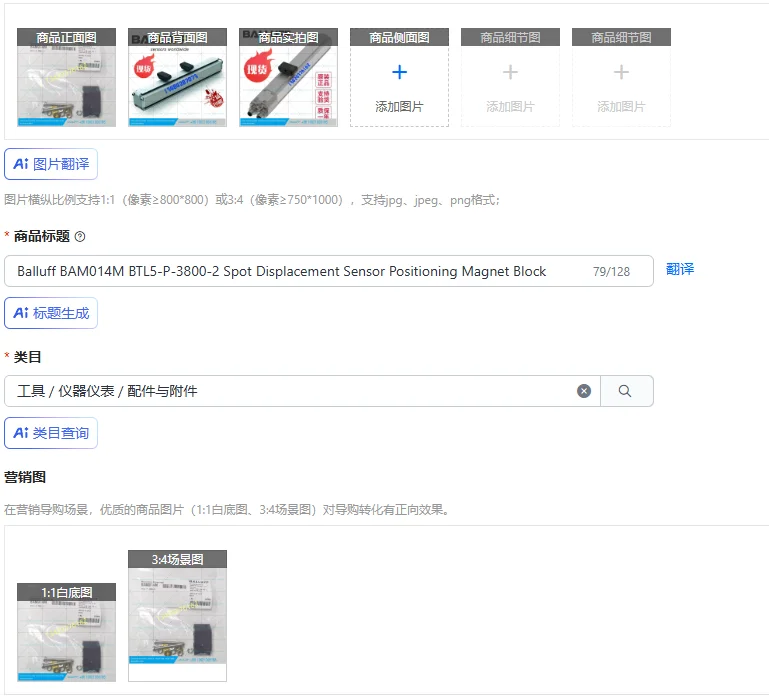Click the 翻译 link next to the title
Viewport: 769px width, 697px height.
click(680, 269)
